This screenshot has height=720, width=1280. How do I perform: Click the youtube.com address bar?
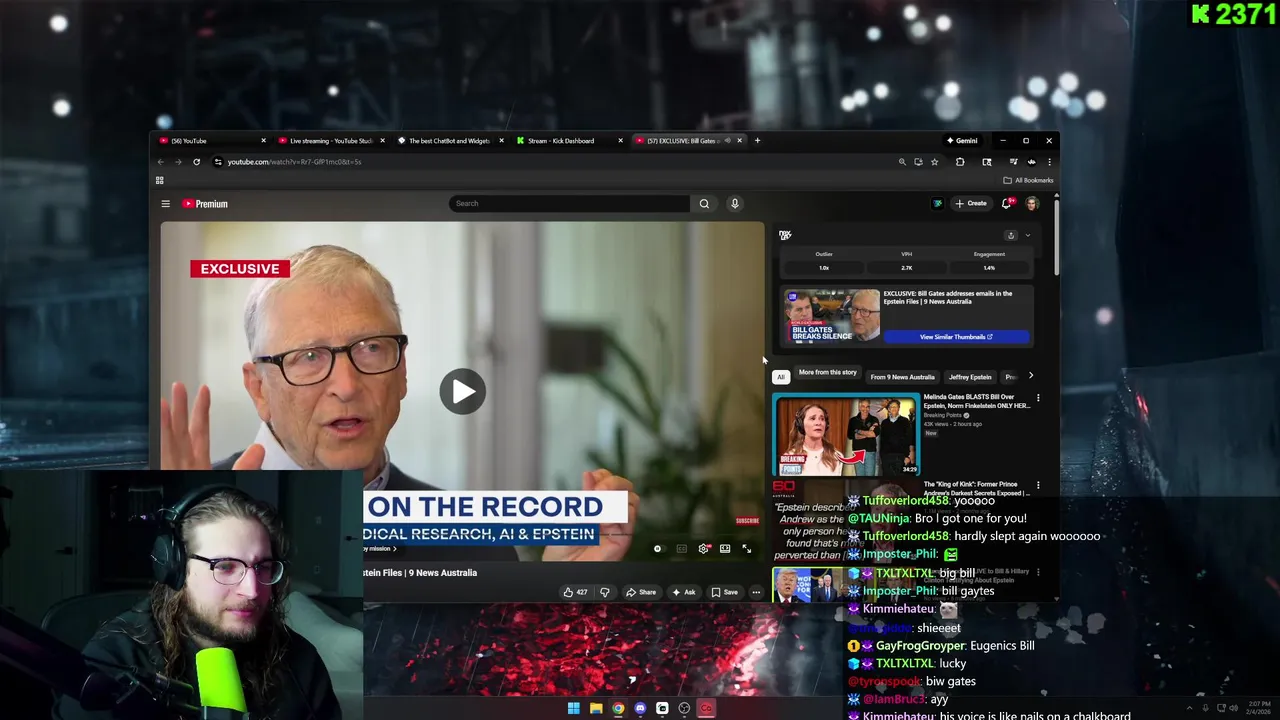click(x=550, y=162)
